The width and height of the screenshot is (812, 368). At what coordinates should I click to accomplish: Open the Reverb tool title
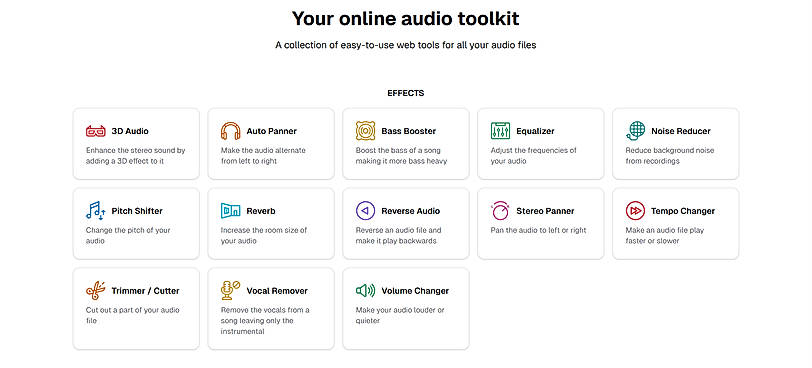tap(260, 211)
